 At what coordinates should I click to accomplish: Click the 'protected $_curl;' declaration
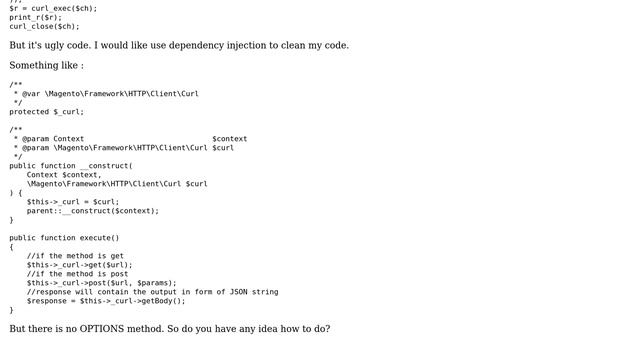[47, 111]
